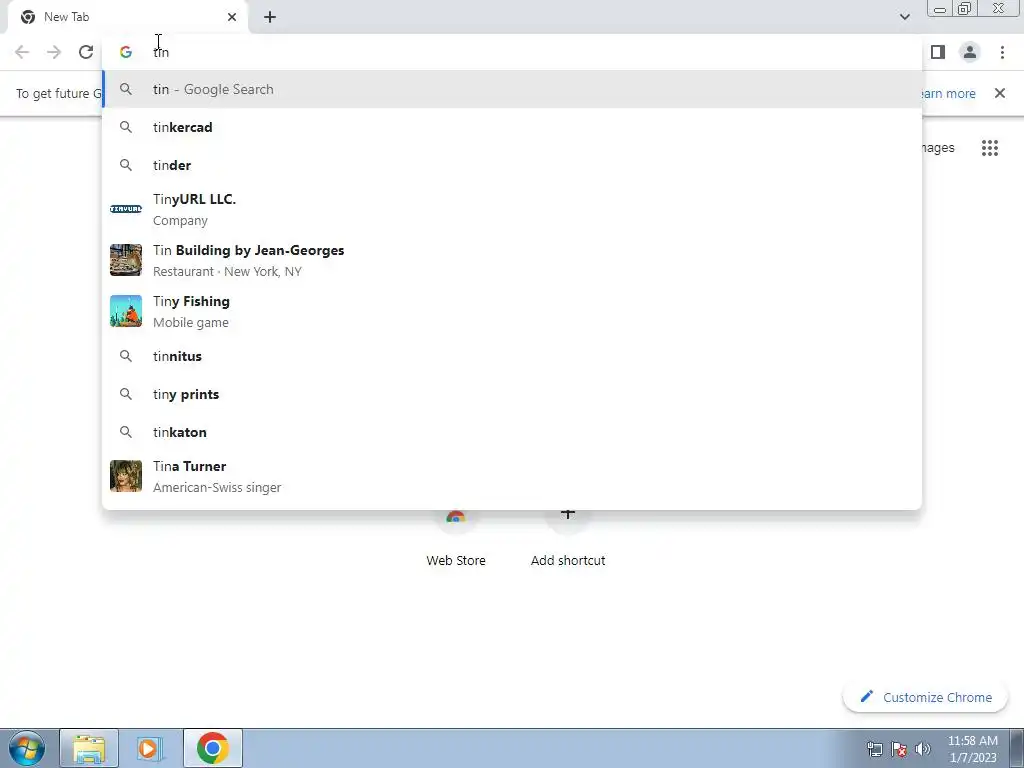The width and height of the screenshot is (1024, 768).
Task: Choose the 'tinder' suggestion
Action: 512,165
